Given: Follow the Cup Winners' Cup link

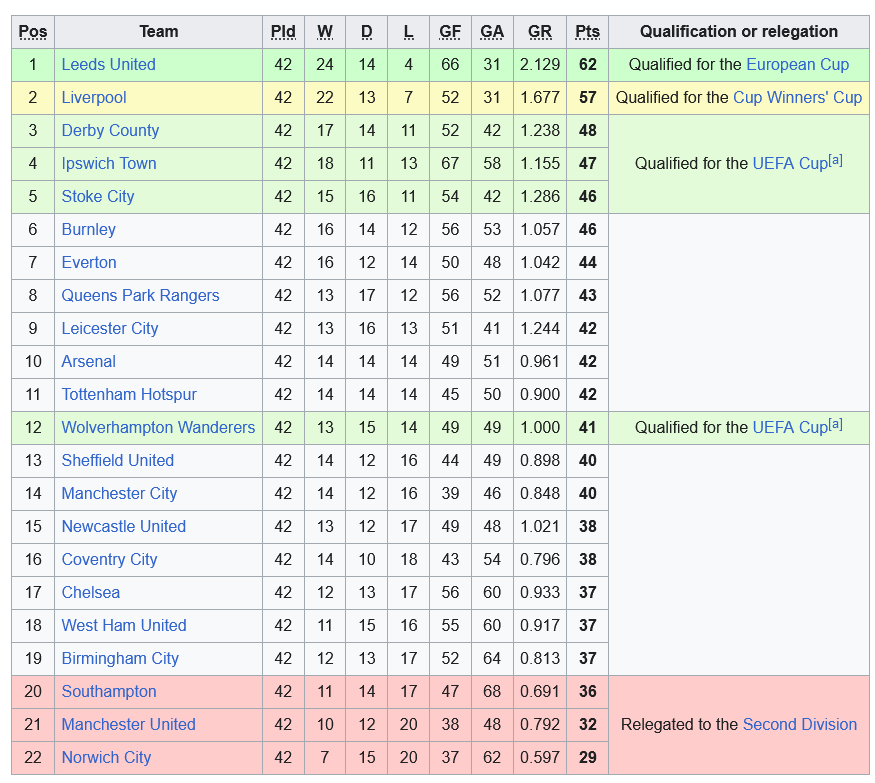Looking at the screenshot, I should tap(797, 98).
